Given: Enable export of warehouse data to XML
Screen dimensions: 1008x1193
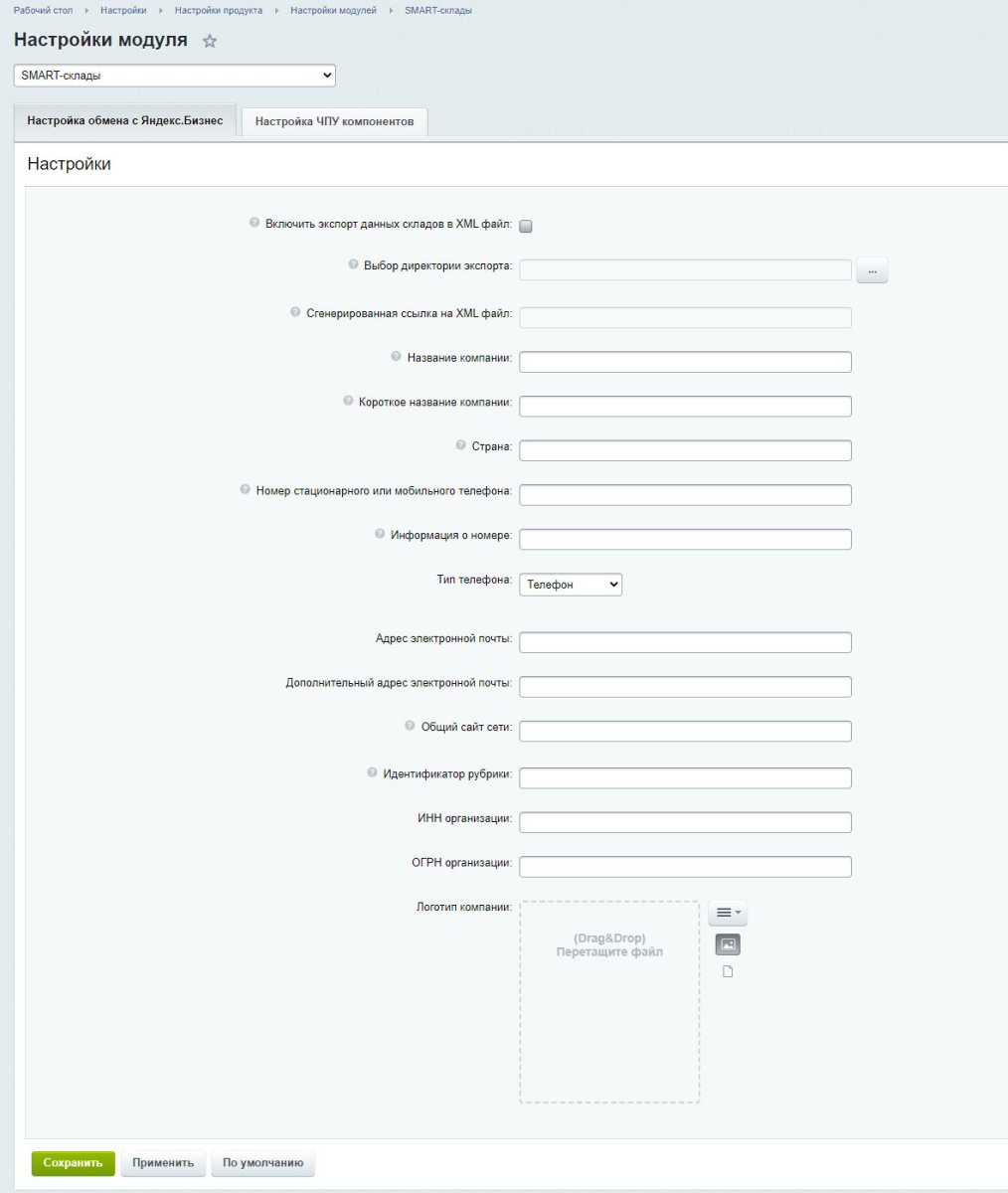Looking at the screenshot, I should point(526,226).
